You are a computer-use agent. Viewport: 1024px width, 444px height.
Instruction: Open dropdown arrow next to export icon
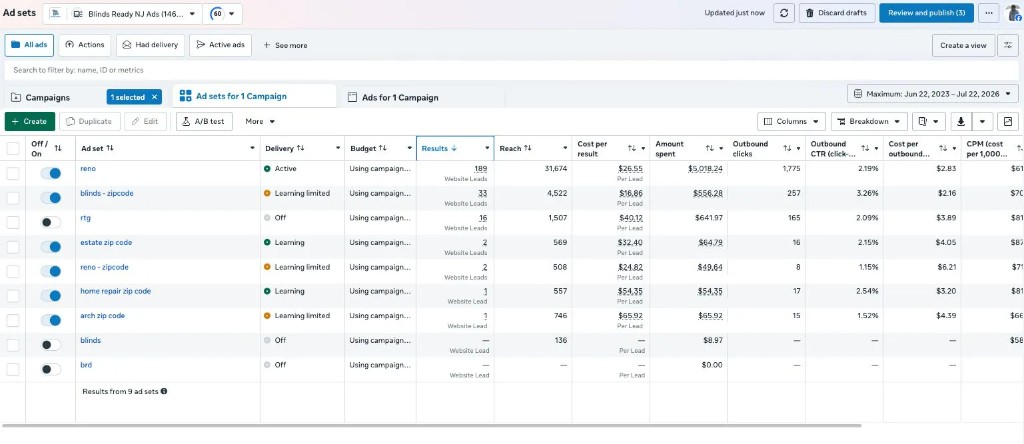pos(983,121)
